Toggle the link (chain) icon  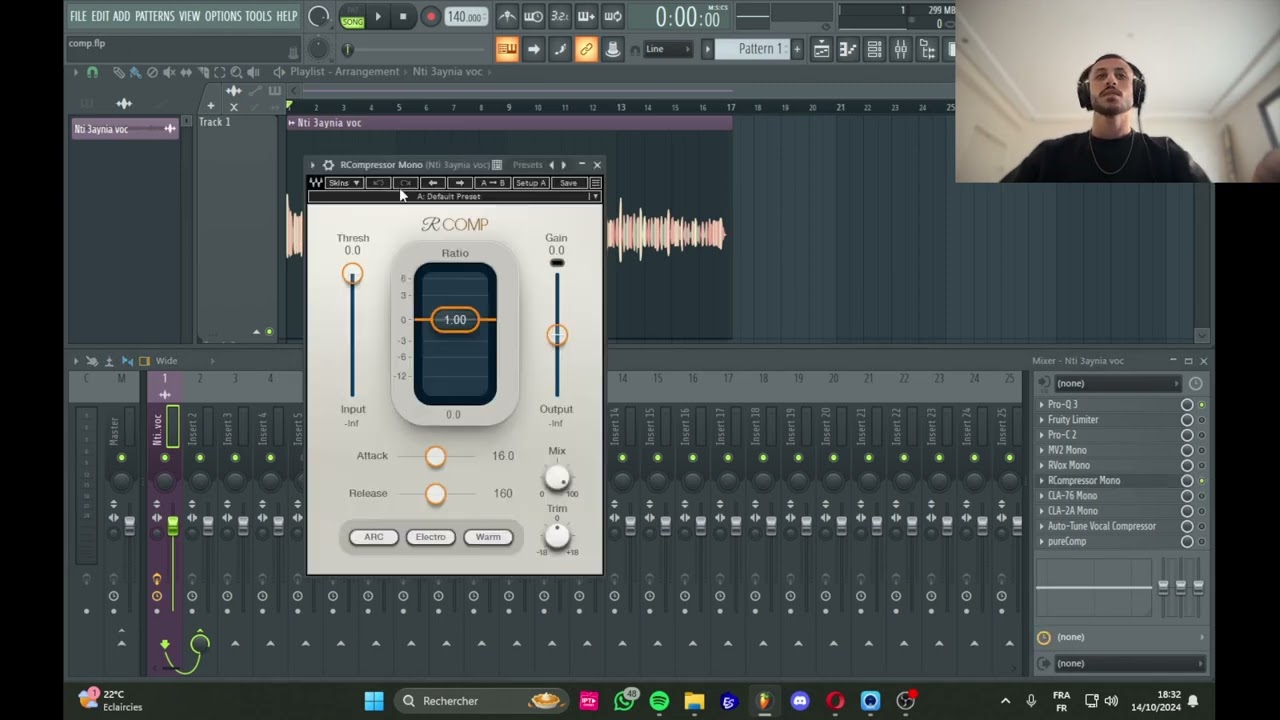coord(586,50)
